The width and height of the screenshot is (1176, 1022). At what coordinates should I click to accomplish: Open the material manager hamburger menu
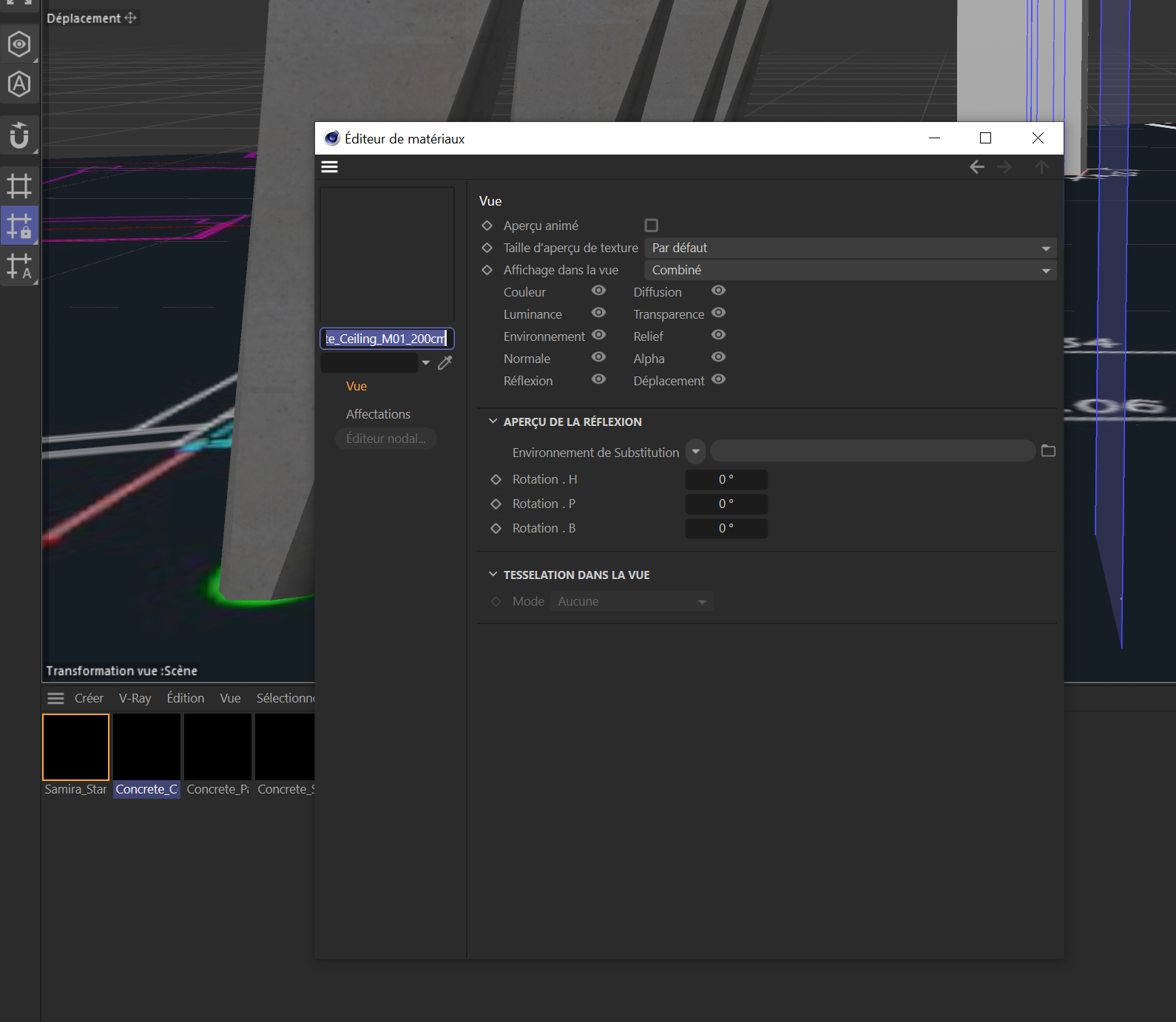(x=55, y=698)
